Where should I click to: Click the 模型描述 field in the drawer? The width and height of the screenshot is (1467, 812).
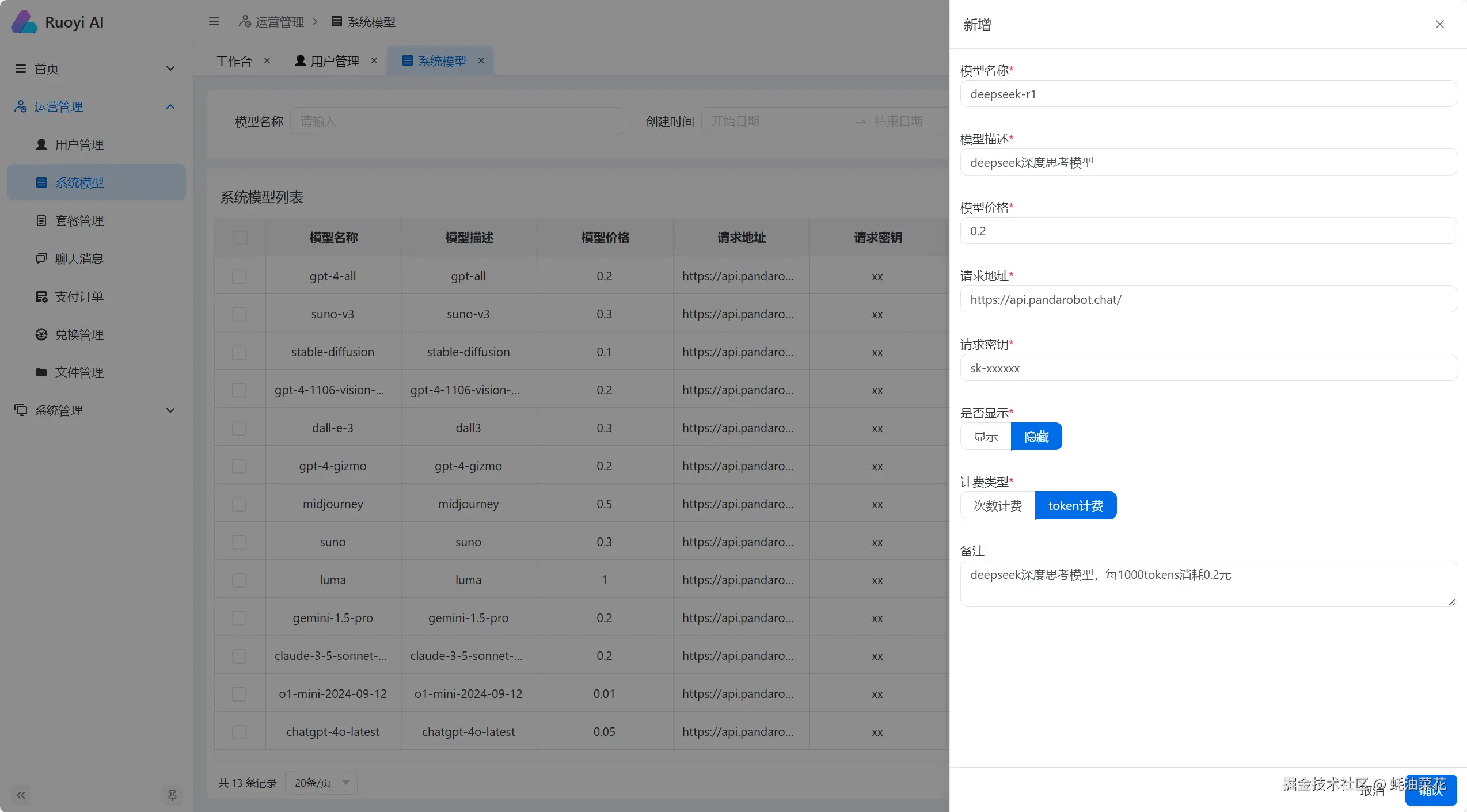pyautogui.click(x=1208, y=162)
